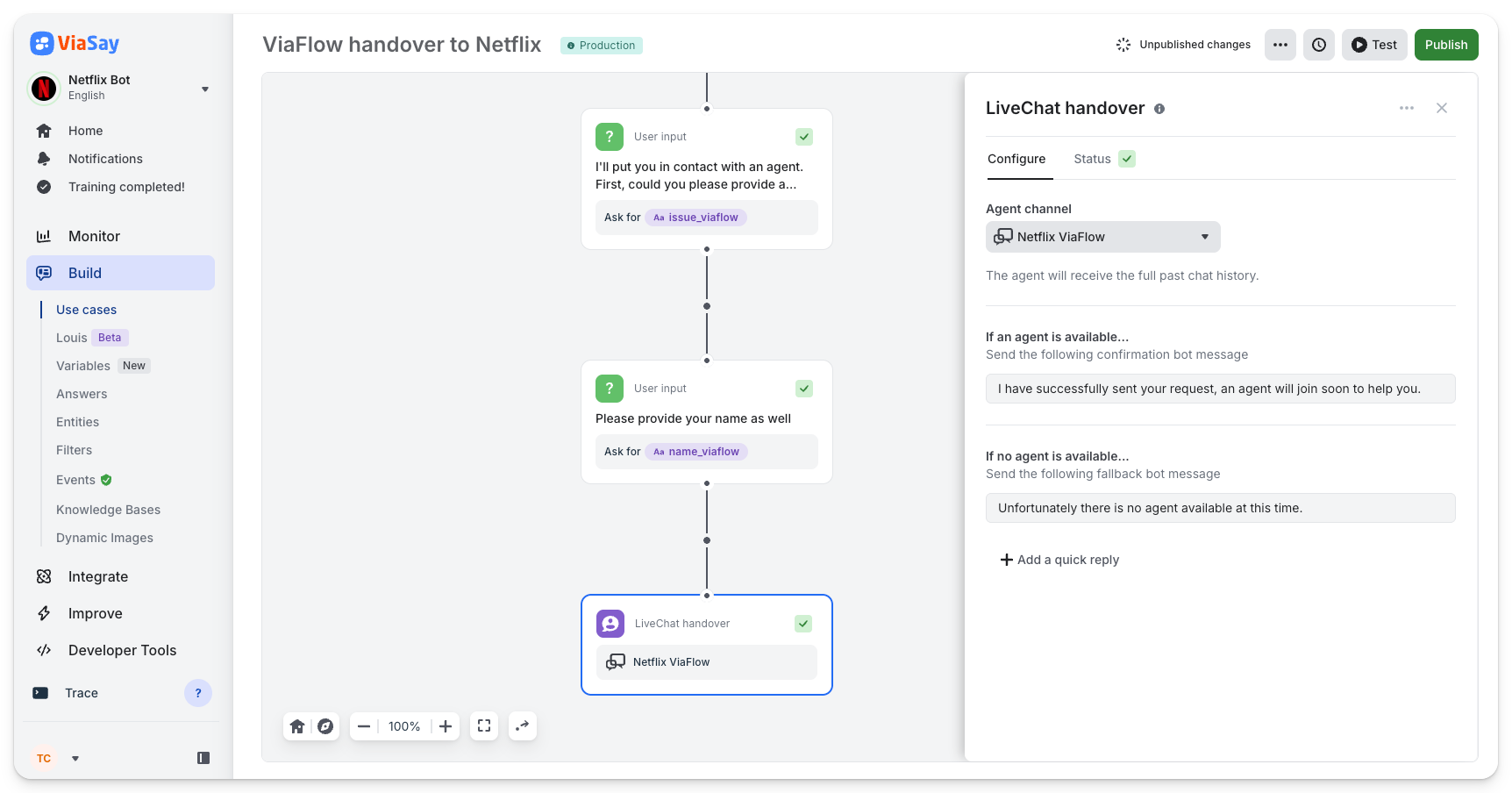
Task: Open the header more options menu
Action: [1280, 45]
